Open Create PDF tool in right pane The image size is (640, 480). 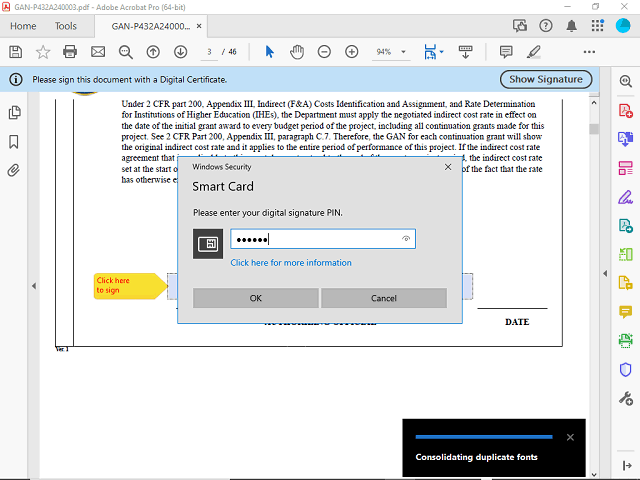pos(625,111)
